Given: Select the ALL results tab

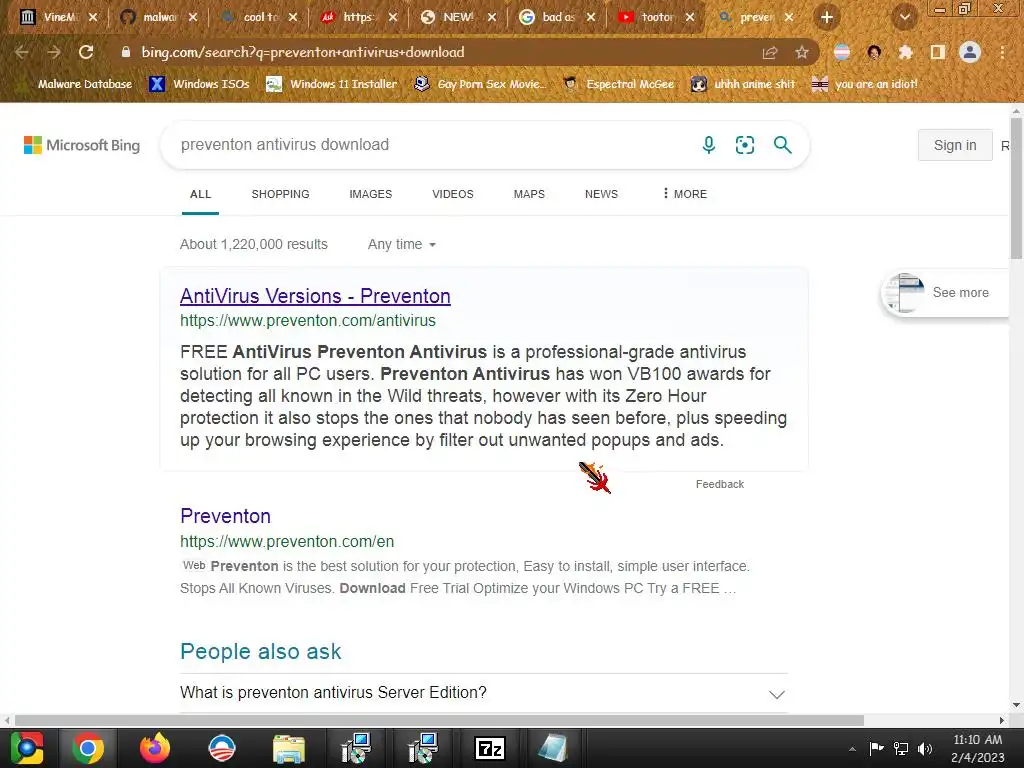Looking at the screenshot, I should (x=200, y=194).
